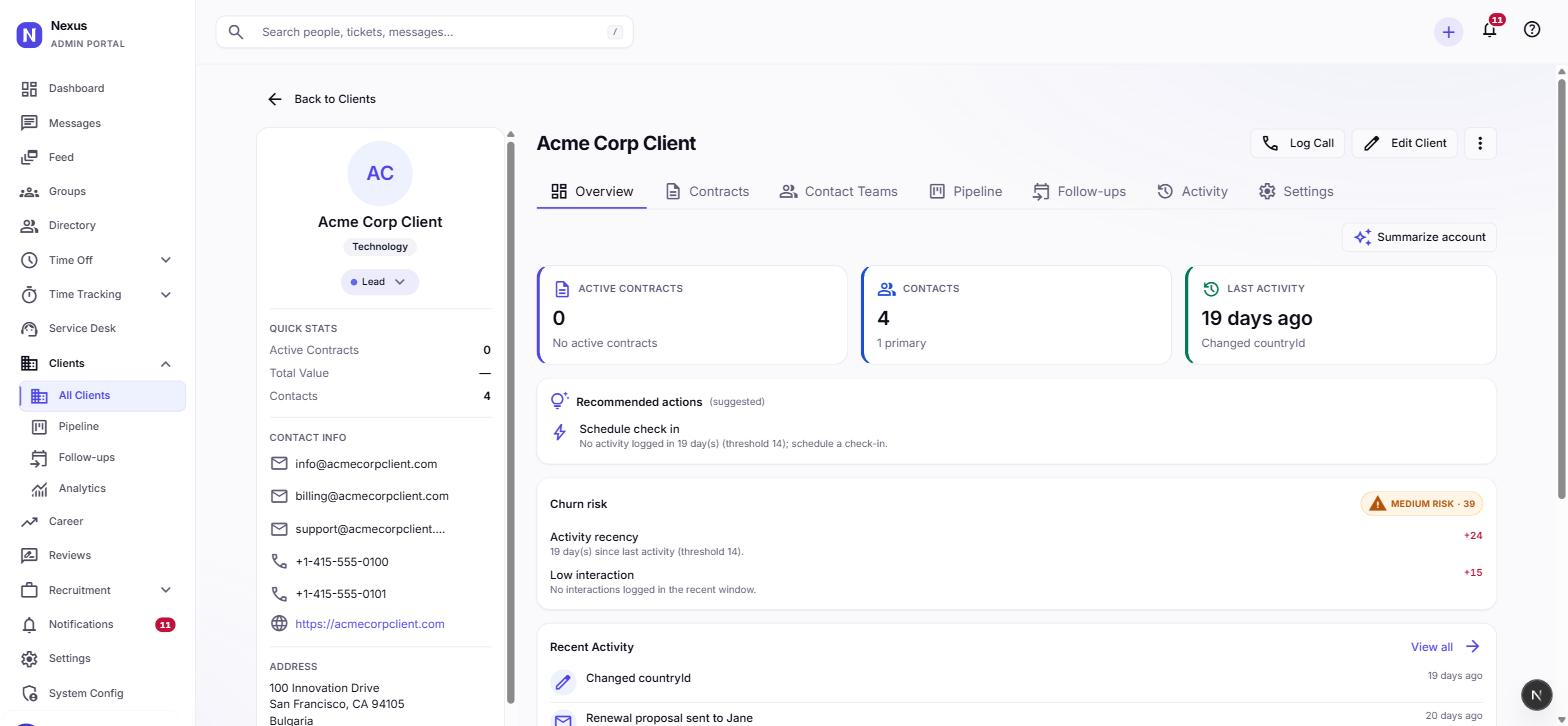
Task: Open the help question mark icon
Action: click(1532, 30)
